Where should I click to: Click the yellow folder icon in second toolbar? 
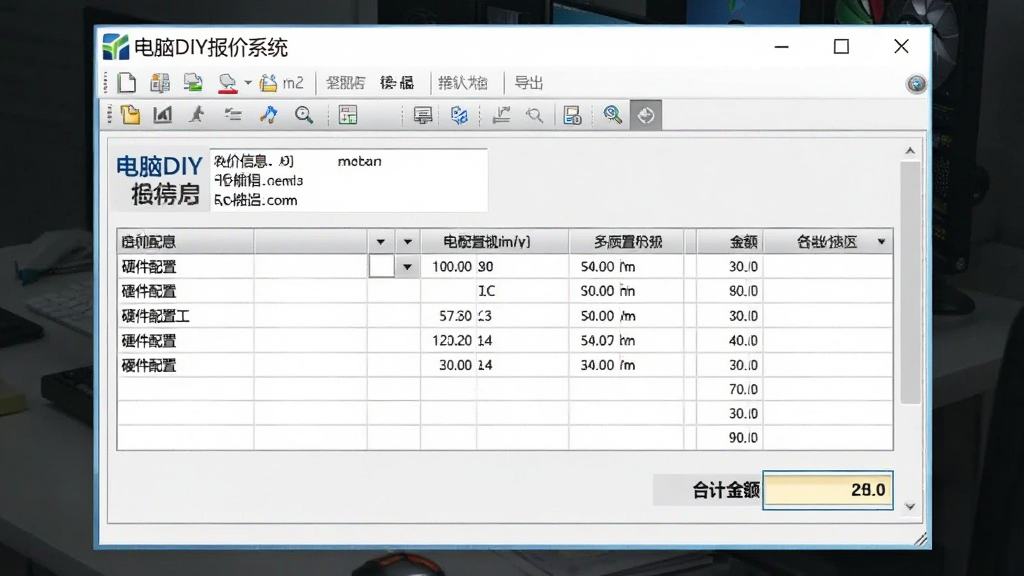(131, 115)
